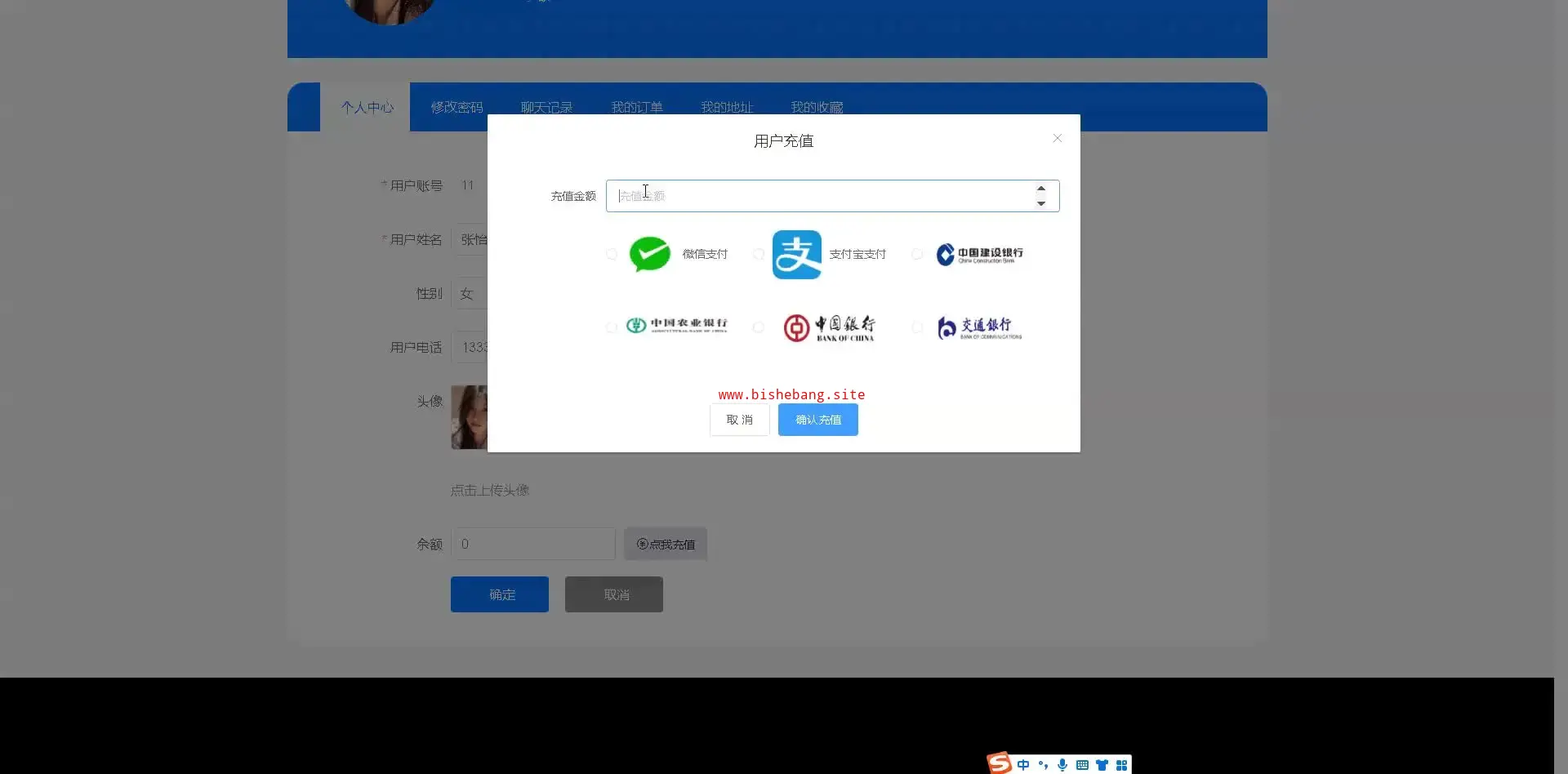Click the Alipay blue logo
Viewport: 1568px width, 774px height.
tap(797, 255)
